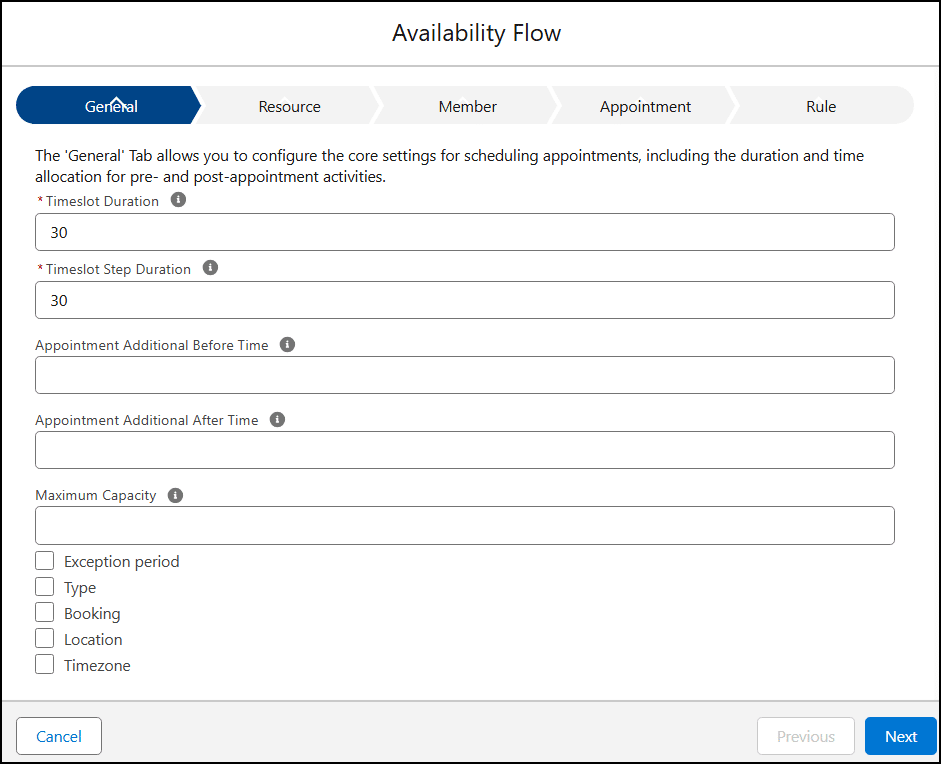Click the Maximum Capacity info icon
The image size is (941, 764).
point(176,495)
